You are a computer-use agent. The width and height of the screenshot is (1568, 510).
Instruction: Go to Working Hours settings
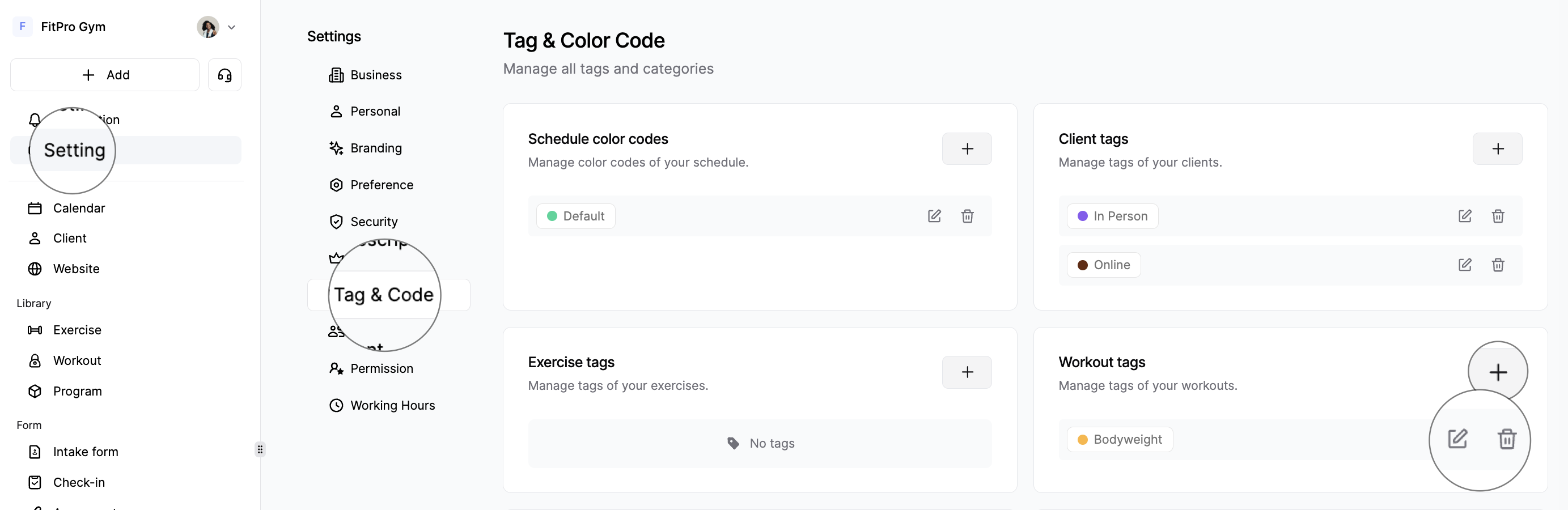click(393, 405)
